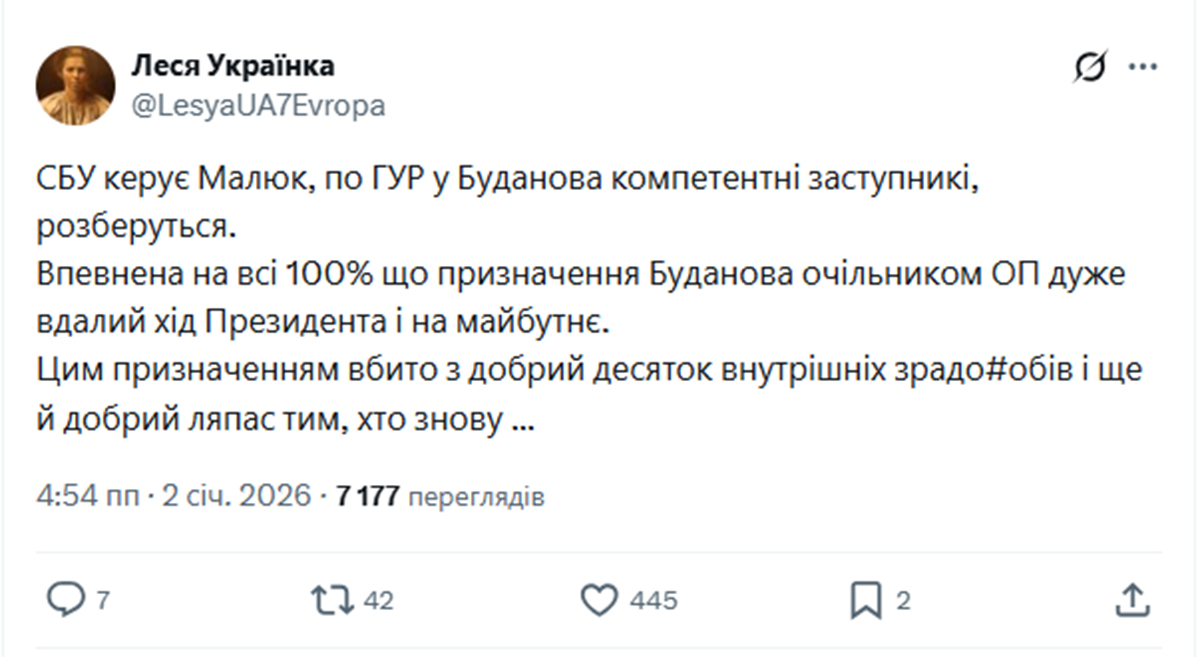1200x657 pixels.
Task: Expand truncated text via trailing ellipsis
Action: pyautogui.click(x=521, y=423)
